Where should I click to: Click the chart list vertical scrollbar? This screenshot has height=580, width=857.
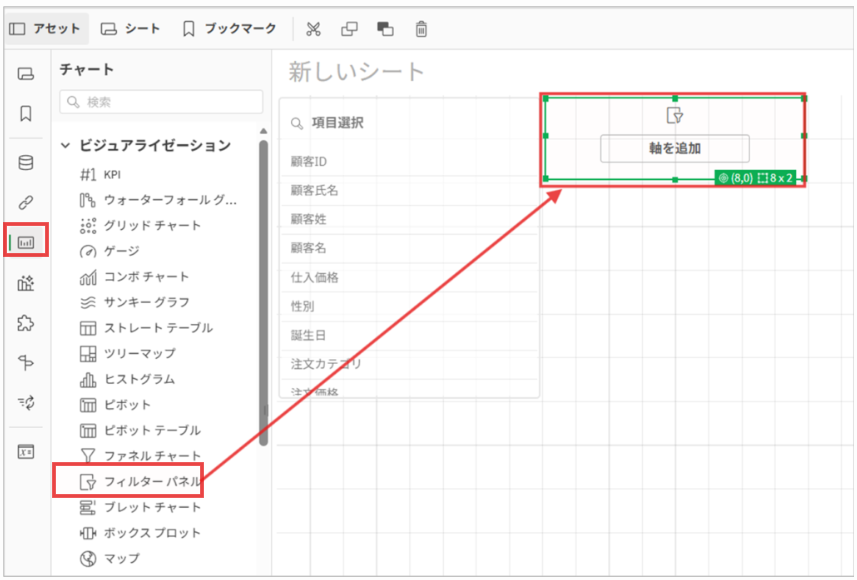point(264,290)
